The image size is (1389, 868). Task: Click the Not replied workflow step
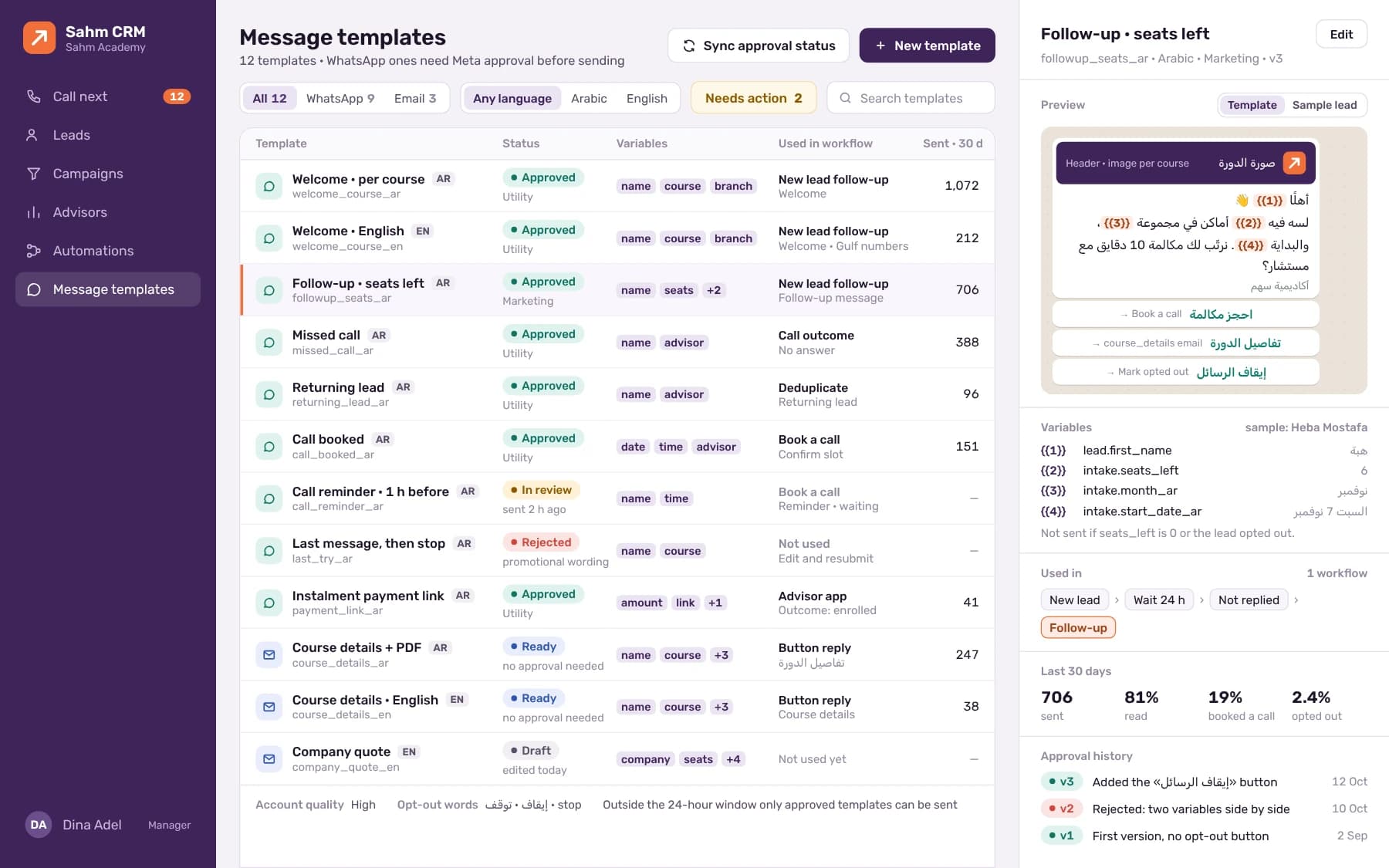click(x=1249, y=600)
